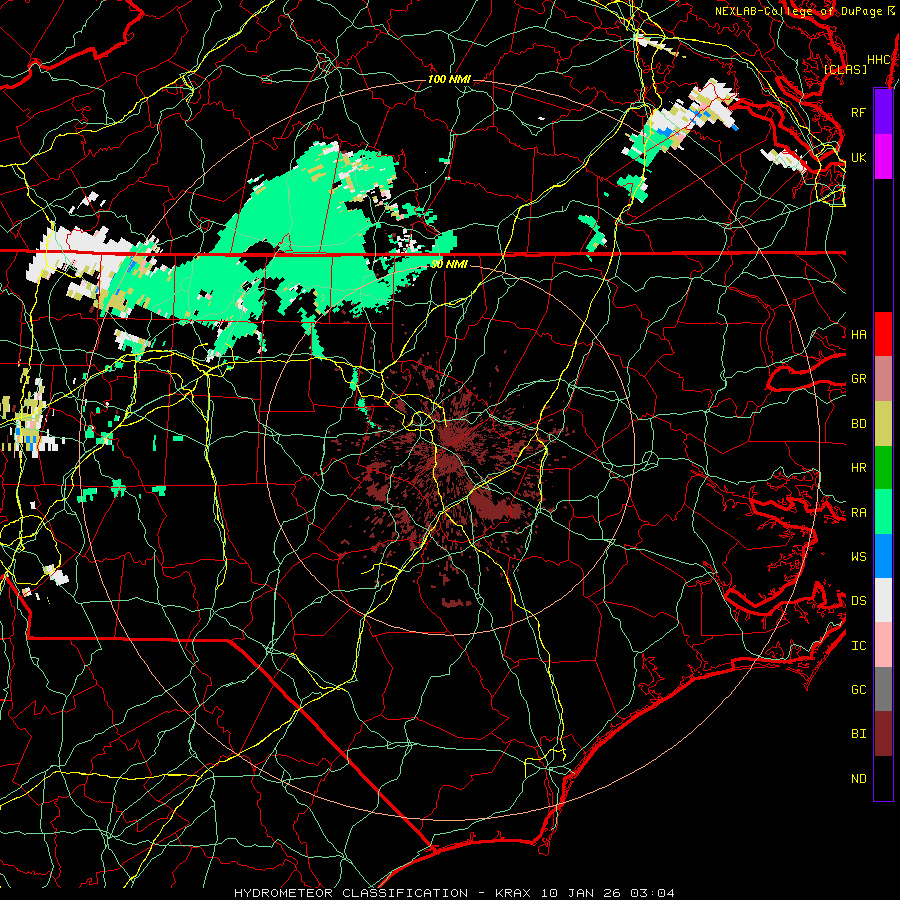Click the UK legend label
The width and height of the screenshot is (900, 900).
(x=858, y=157)
